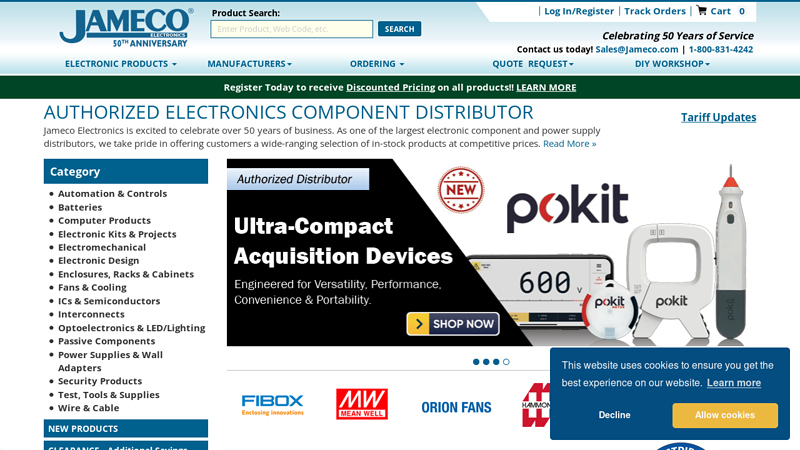Image resolution: width=800 pixels, height=450 pixels.
Task: Open Security Products category
Action: (x=99, y=381)
